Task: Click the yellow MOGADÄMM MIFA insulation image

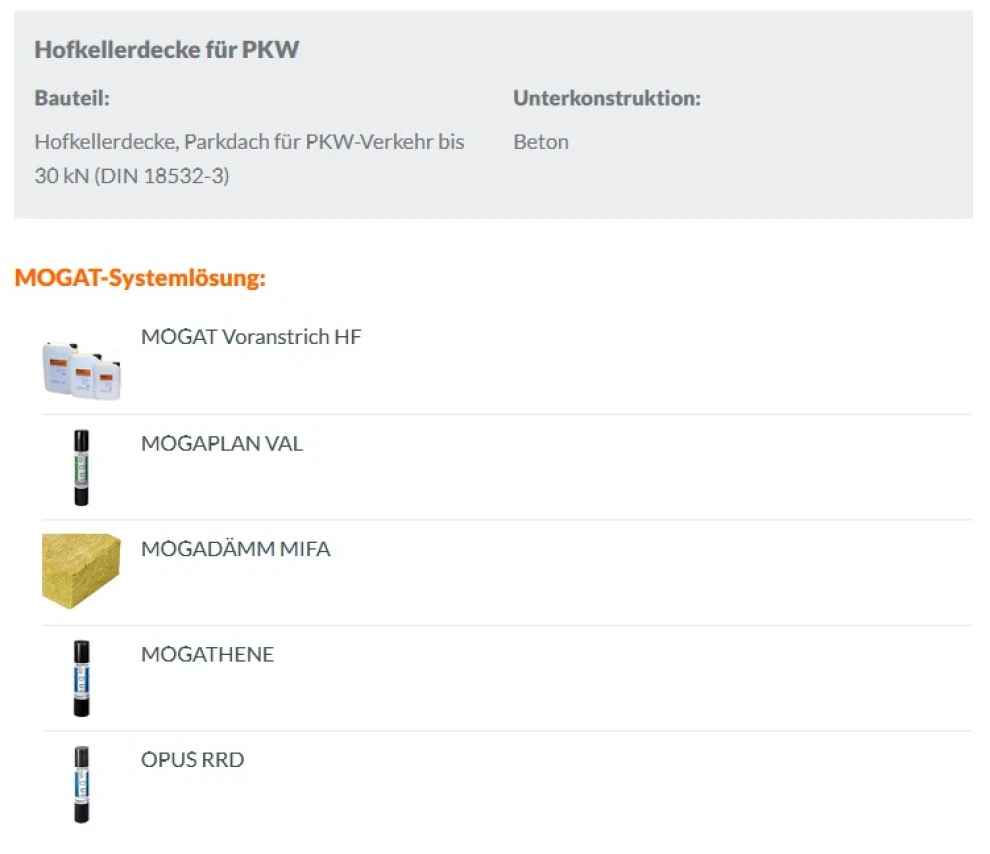Action: (81, 571)
